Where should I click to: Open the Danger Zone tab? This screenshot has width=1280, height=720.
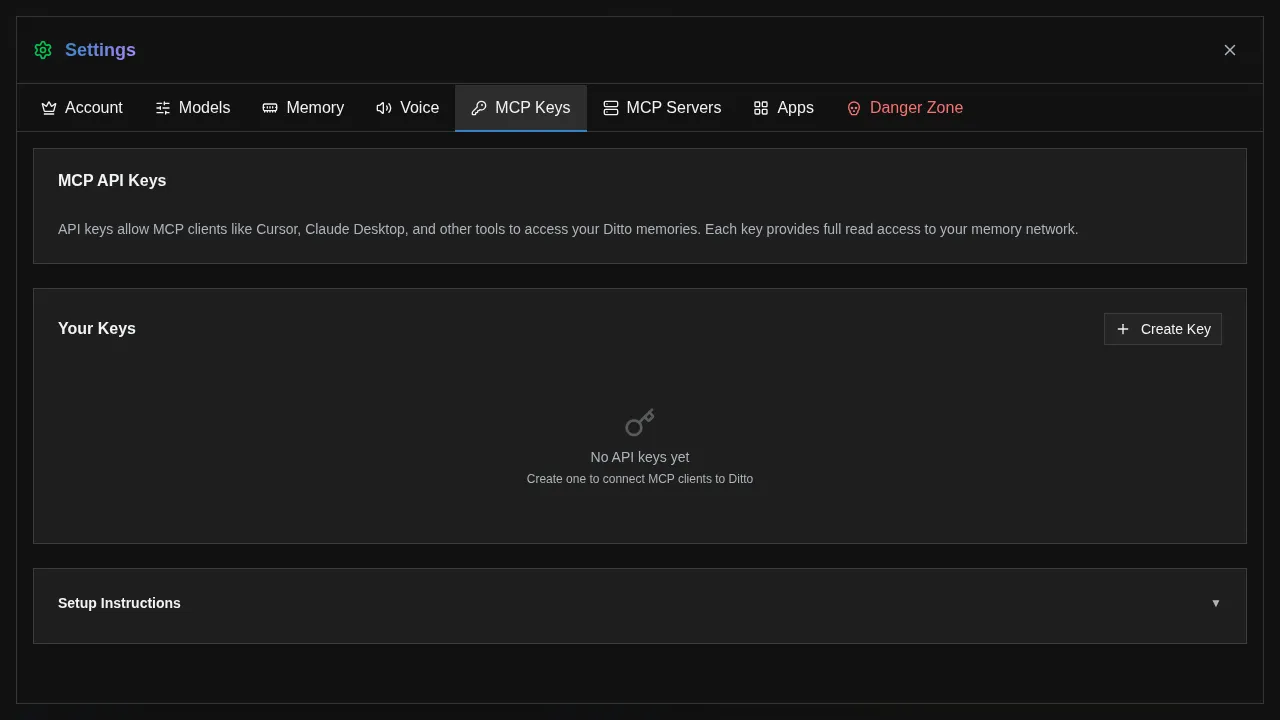point(904,107)
